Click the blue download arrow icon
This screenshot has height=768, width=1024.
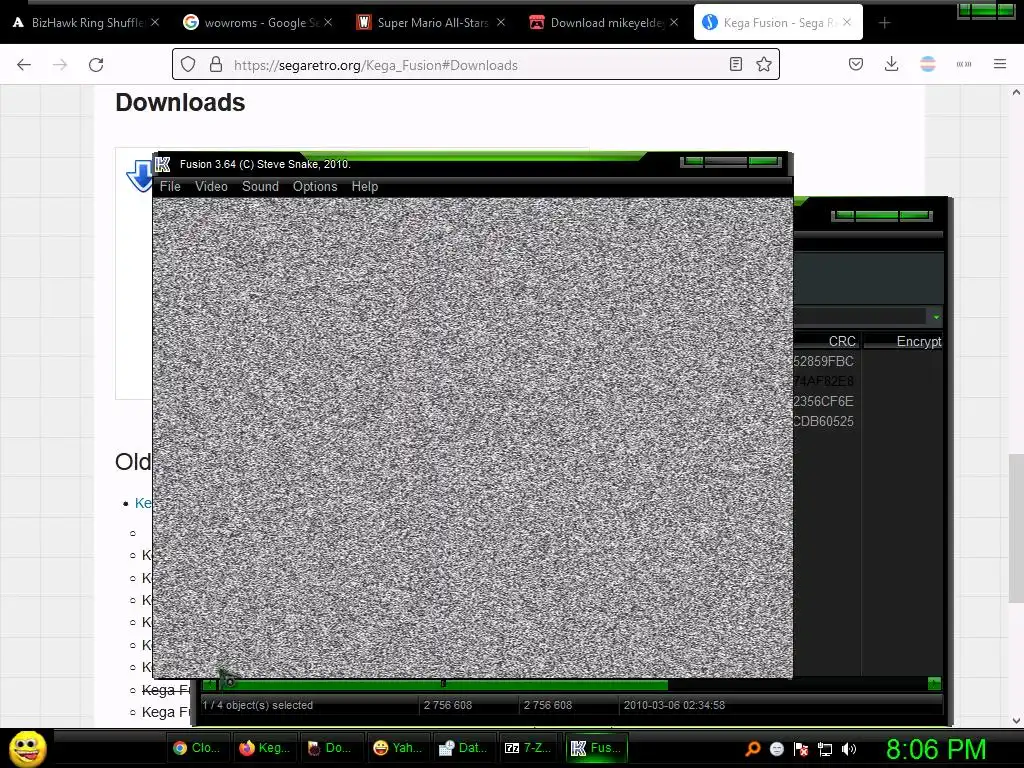pyautogui.click(x=139, y=176)
